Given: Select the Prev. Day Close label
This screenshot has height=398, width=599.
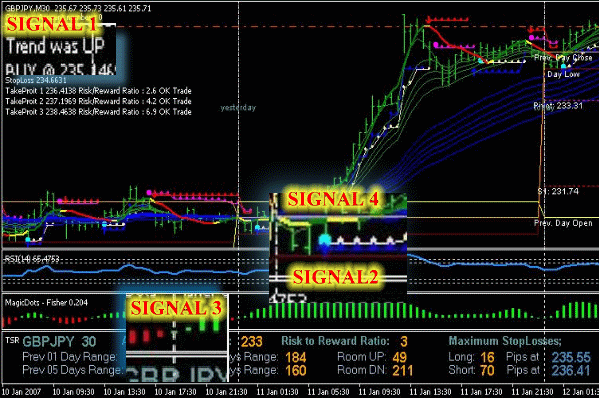Looking at the screenshot, I should 563,58.
